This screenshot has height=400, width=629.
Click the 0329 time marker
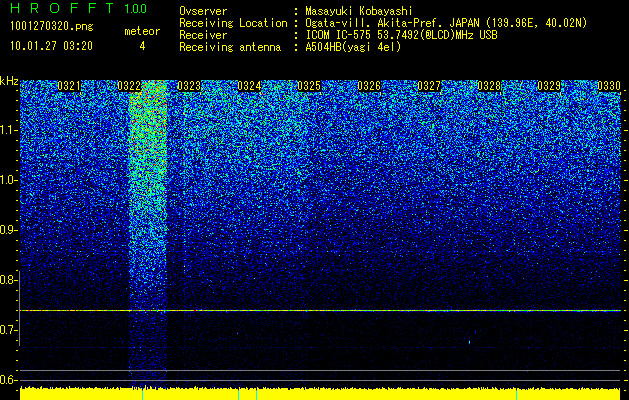(x=549, y=86)
